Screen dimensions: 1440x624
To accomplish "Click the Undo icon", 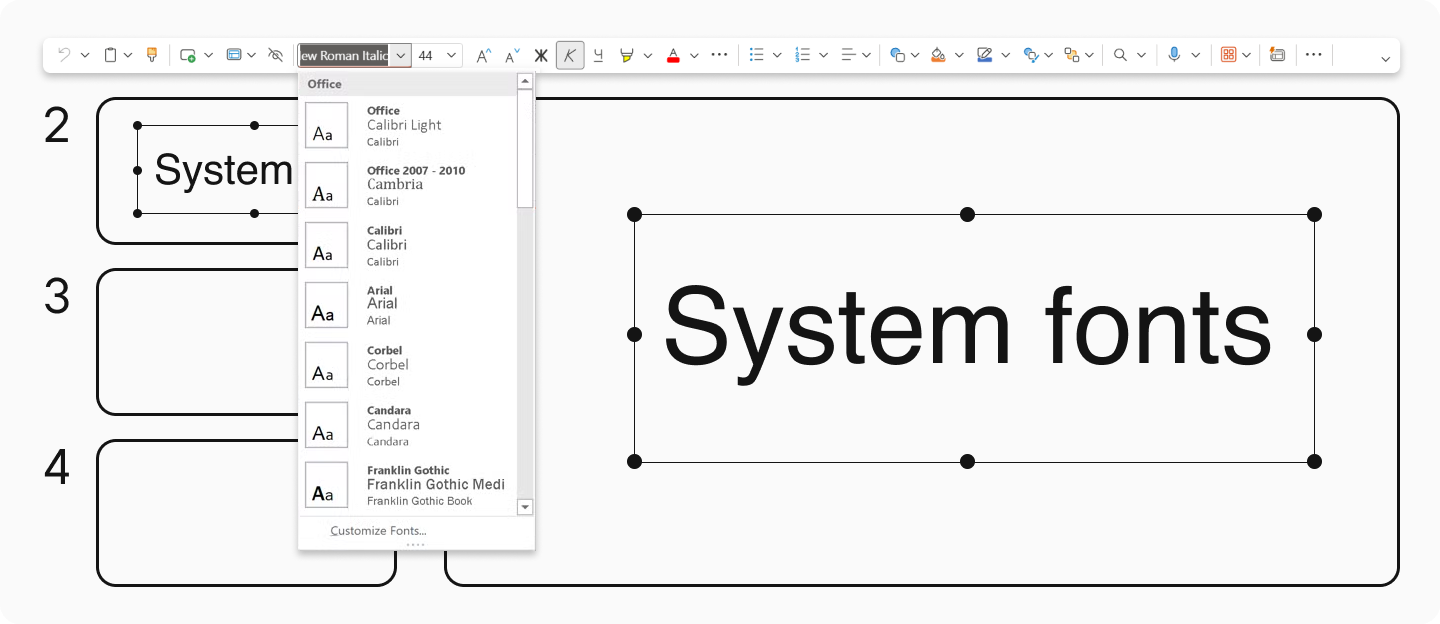I will pyautogui.click(x=64, y=55).
